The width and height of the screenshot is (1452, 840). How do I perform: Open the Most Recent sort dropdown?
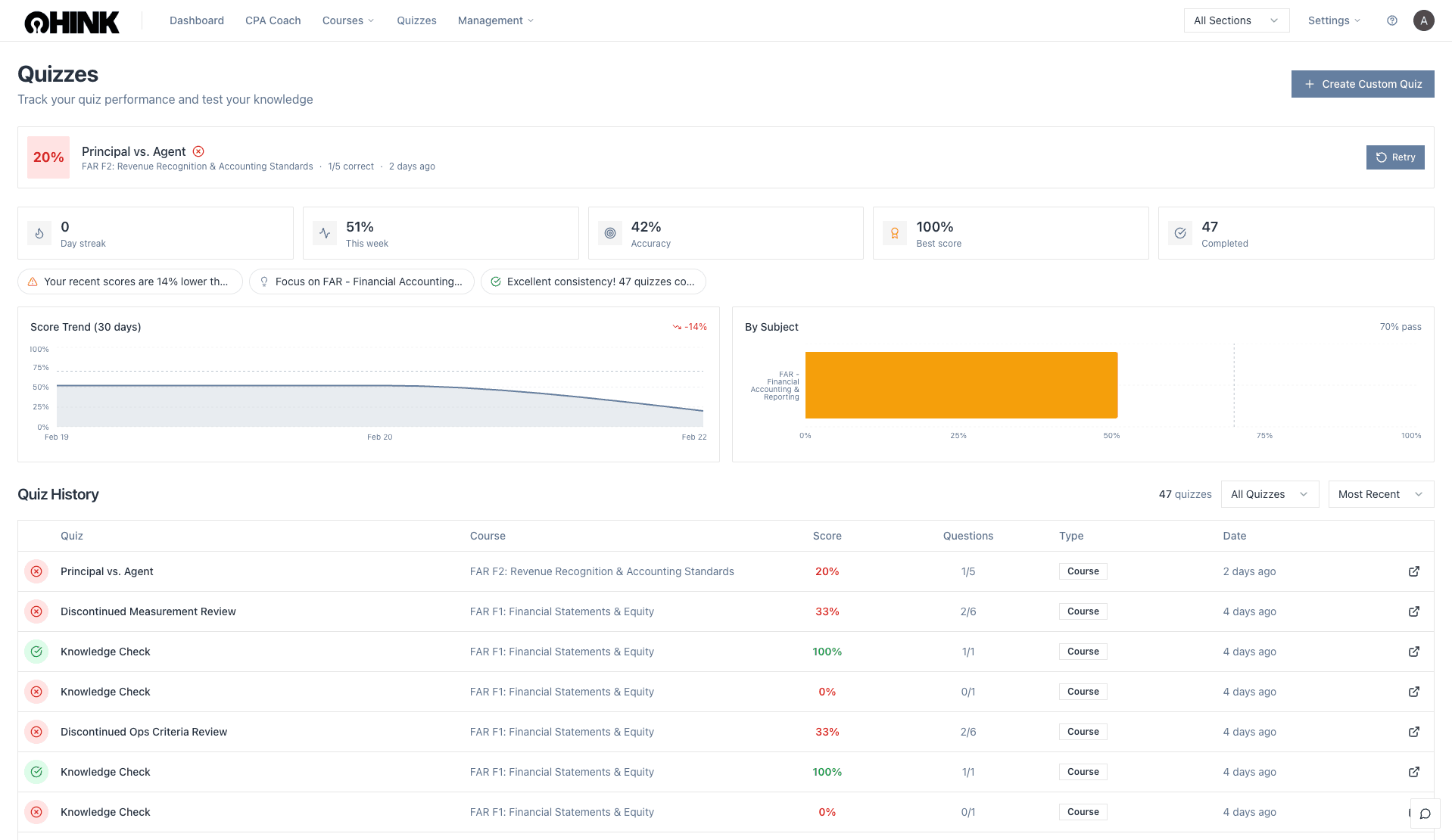(x=1379, y=494)
